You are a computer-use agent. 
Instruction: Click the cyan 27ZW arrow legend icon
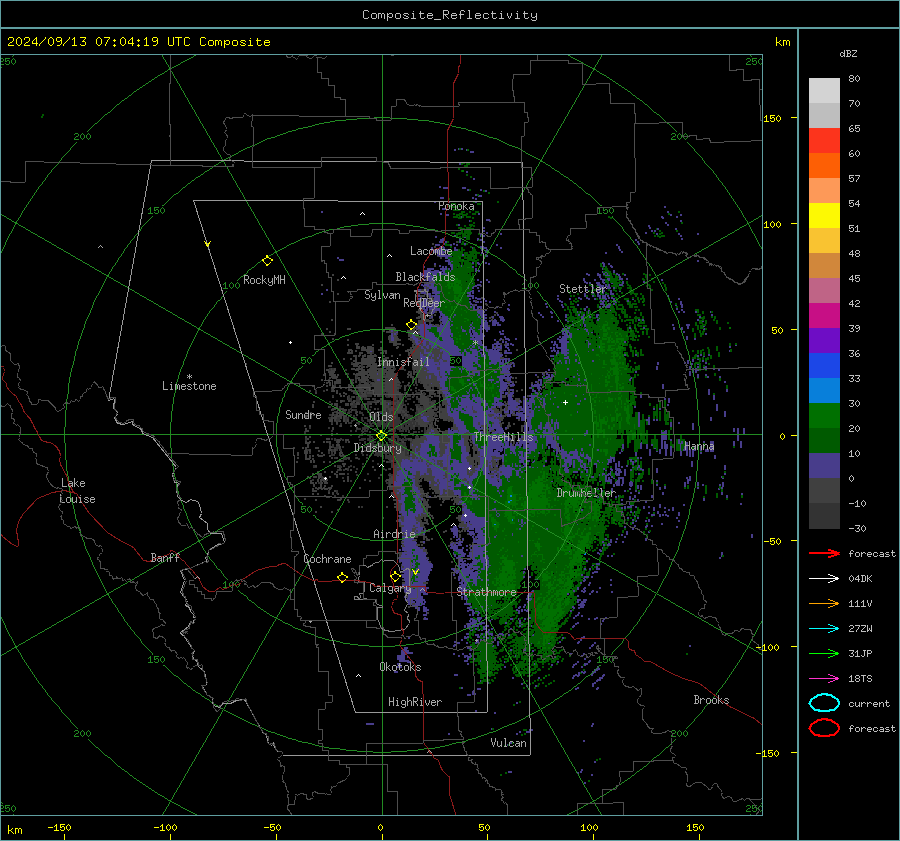[x=824, y=629]
